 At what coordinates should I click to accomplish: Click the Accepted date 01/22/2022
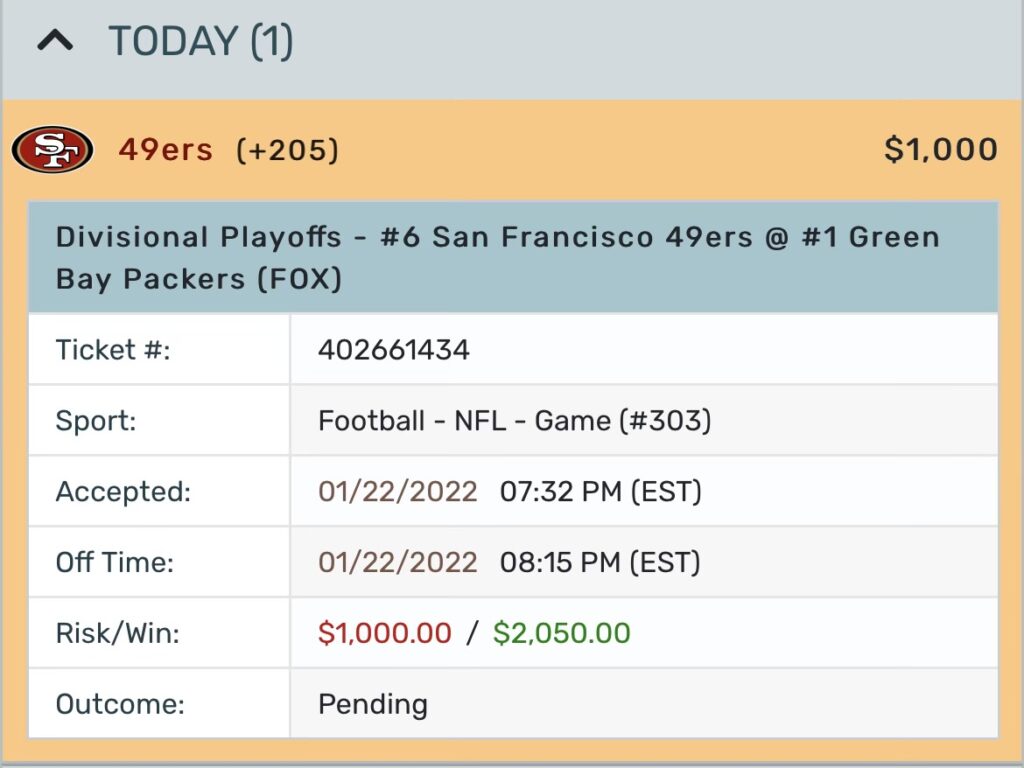coord(398,492)
